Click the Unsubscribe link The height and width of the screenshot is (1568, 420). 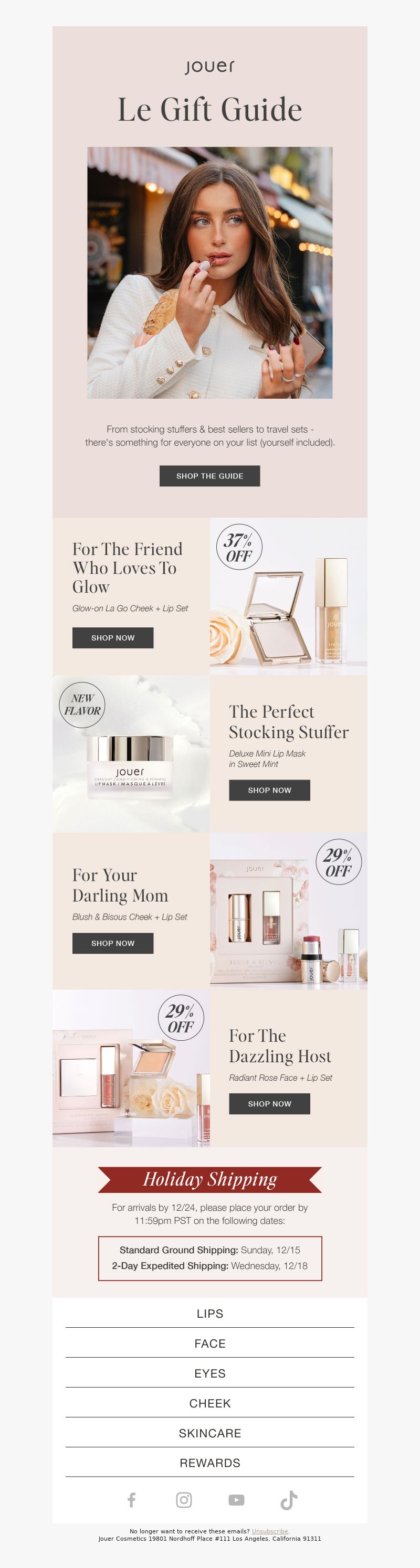pyautogui.click(x=269, y=1531)
